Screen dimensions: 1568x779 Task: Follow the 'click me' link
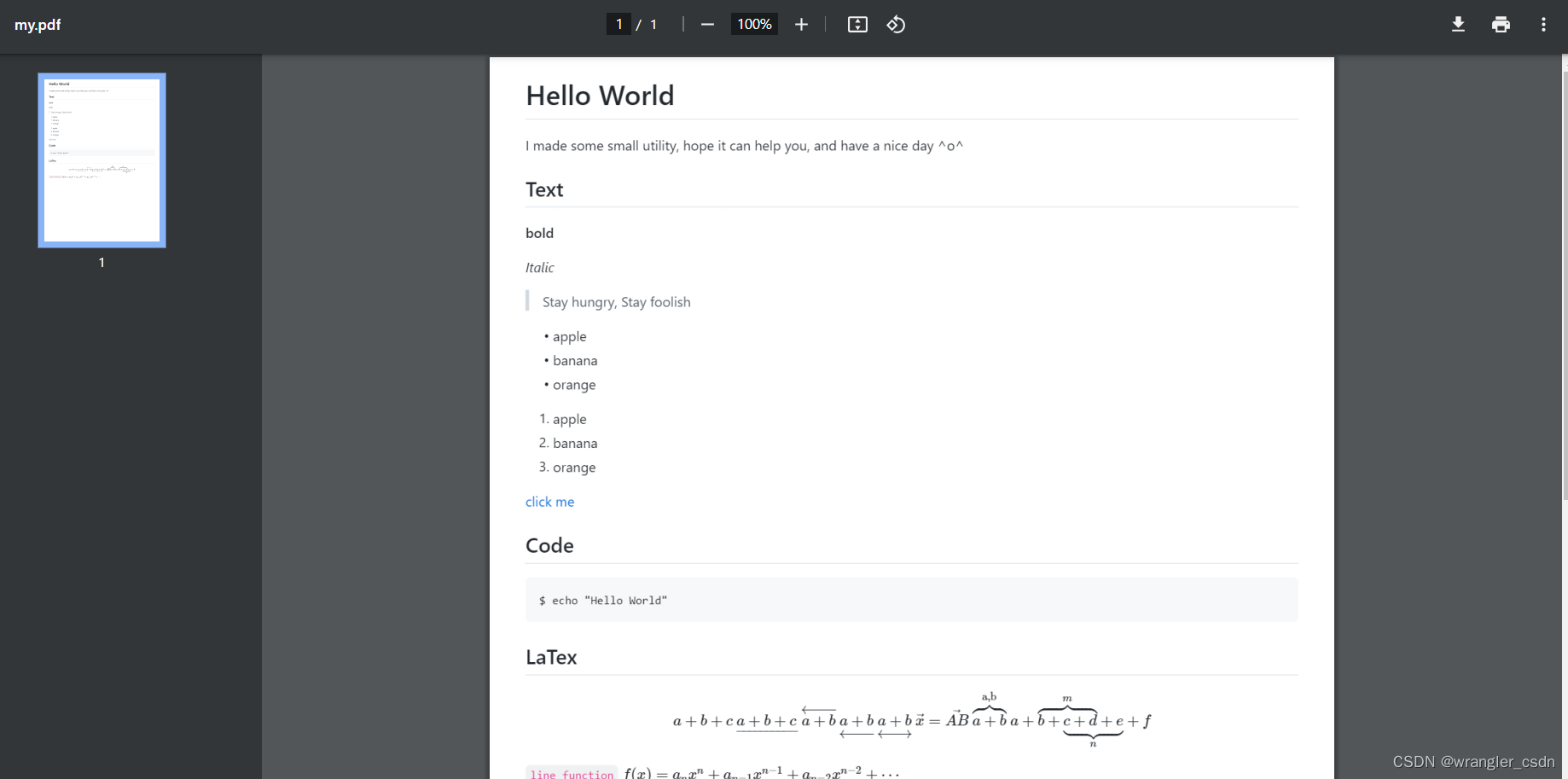(x=549, y=502)
